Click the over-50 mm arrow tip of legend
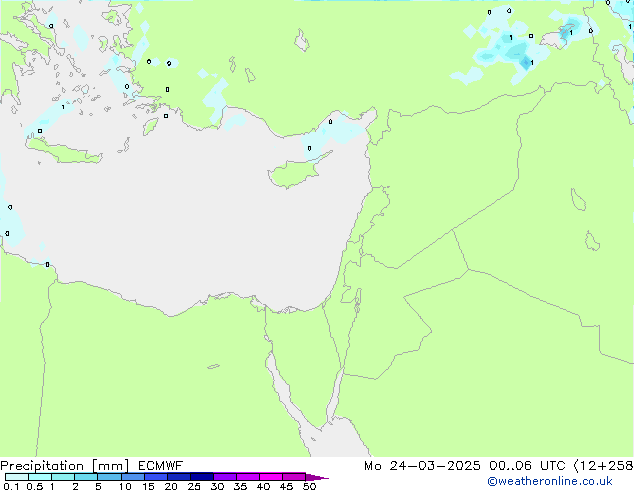The width and height of the screenshot is (634, 490). point(317,477)
